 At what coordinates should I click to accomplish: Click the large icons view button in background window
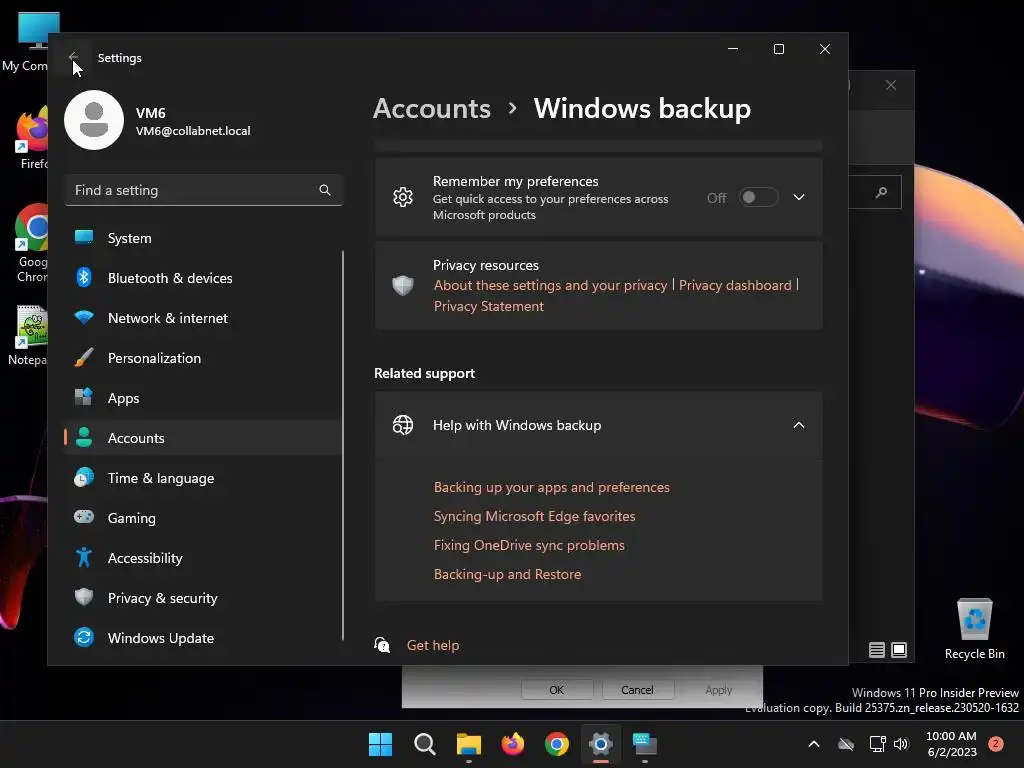coord(899,650)
